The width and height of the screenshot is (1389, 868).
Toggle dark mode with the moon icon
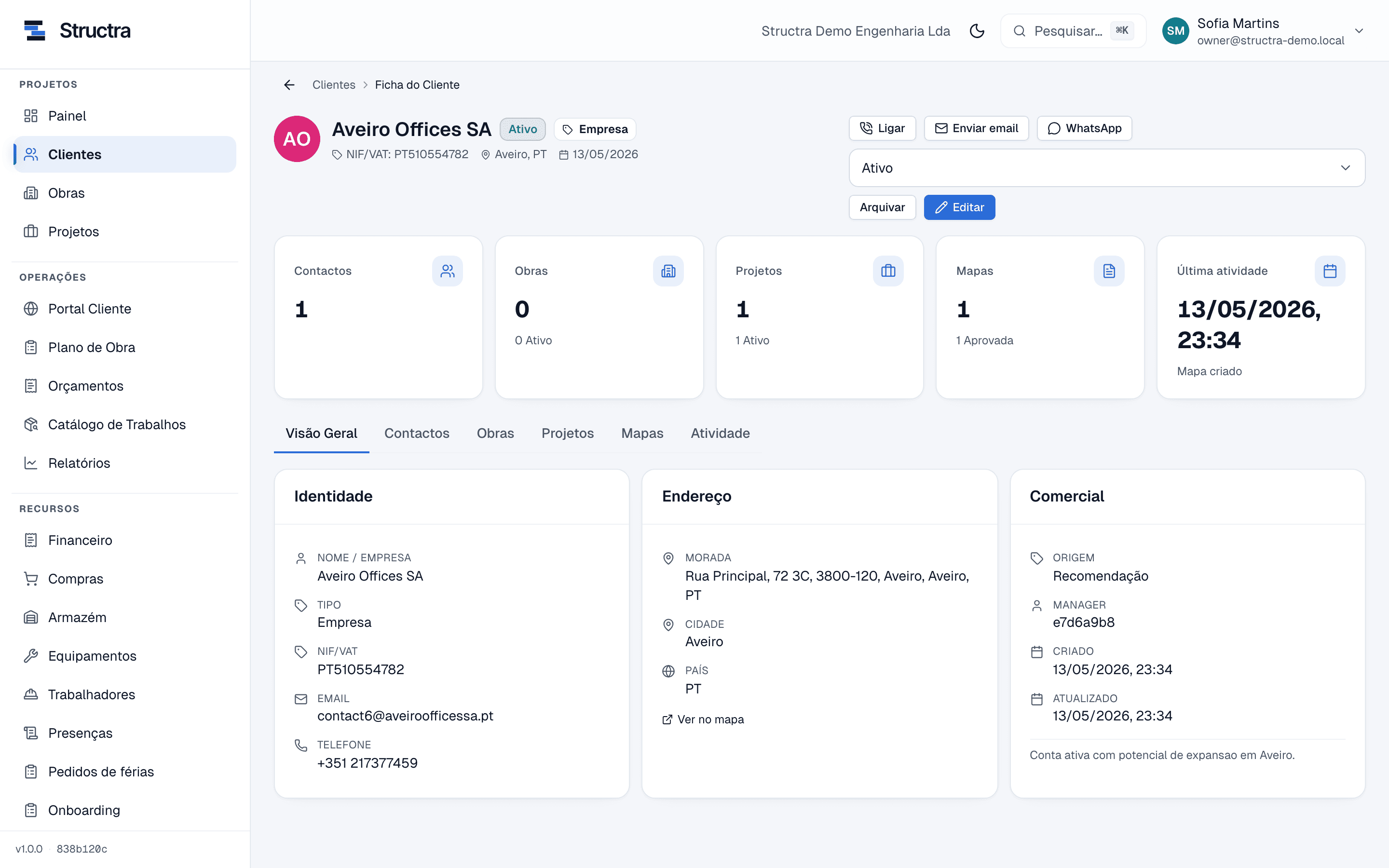977,31
